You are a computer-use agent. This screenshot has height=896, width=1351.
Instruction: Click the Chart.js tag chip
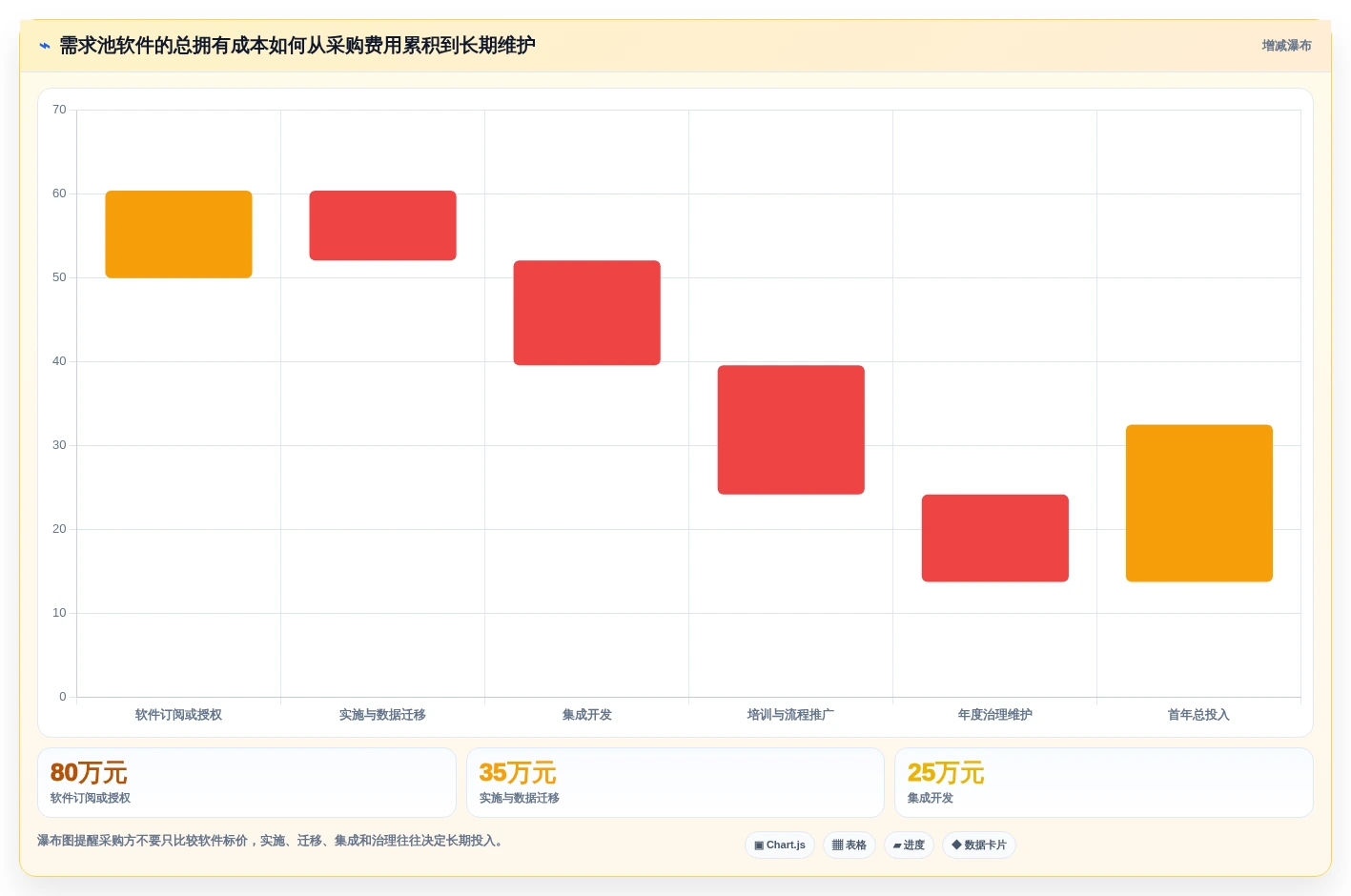(780, 845)
